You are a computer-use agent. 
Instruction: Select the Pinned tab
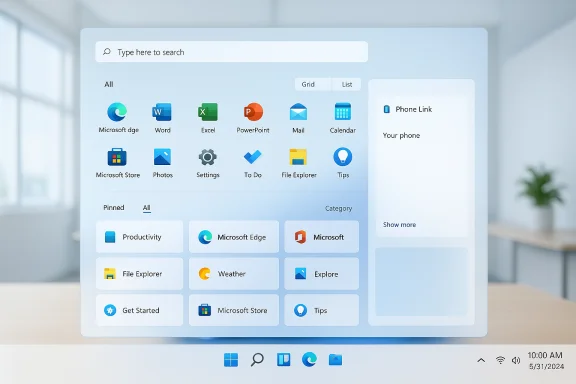pyautogui.click(x=114, y=208)
